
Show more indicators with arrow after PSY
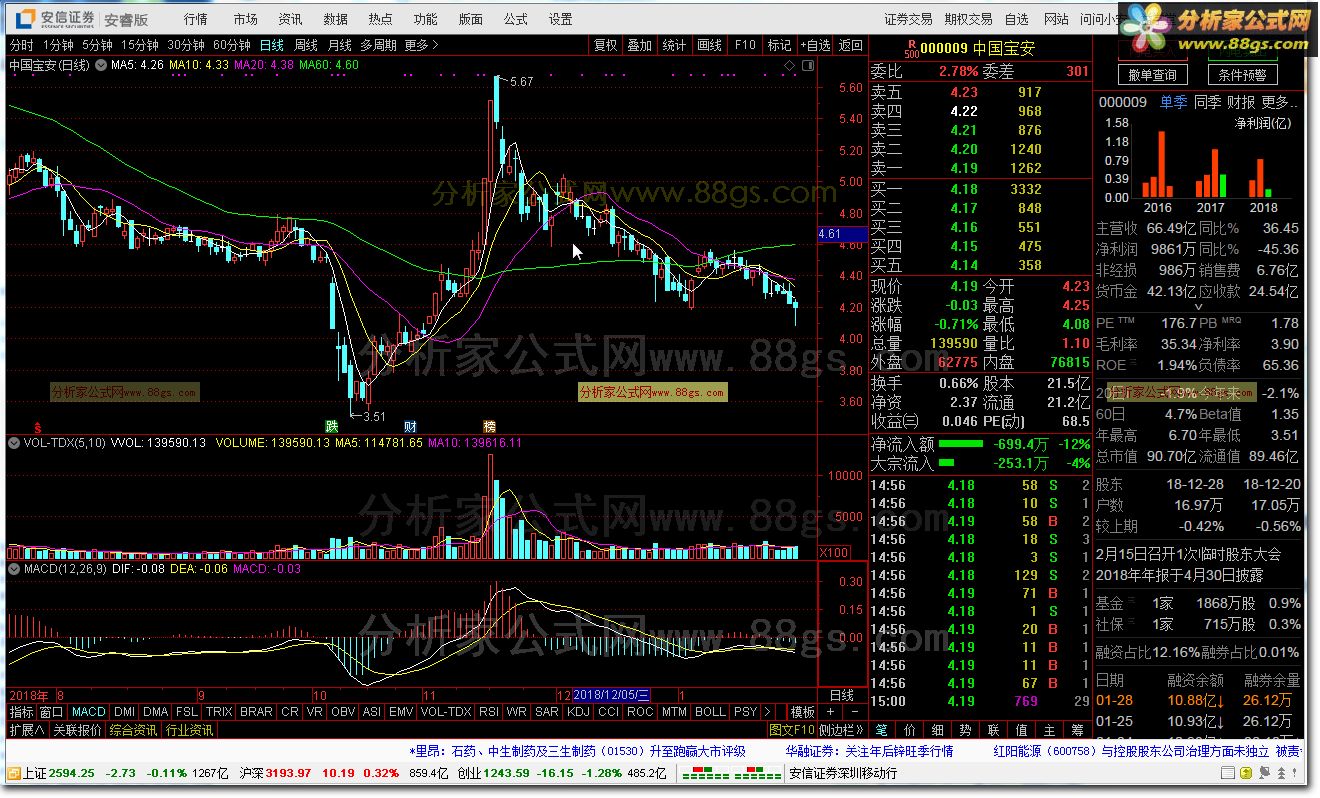[x=767, y=712]
